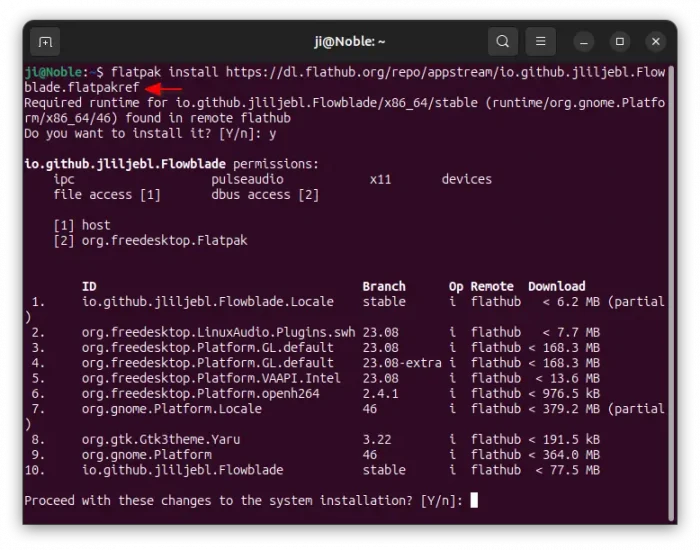Viewport: 700px width, 550px height.
Task: Click 'io.github.jliljebl.Flowblade permissions:' heading
Action: pyautogui.click(x=171, y=164)
